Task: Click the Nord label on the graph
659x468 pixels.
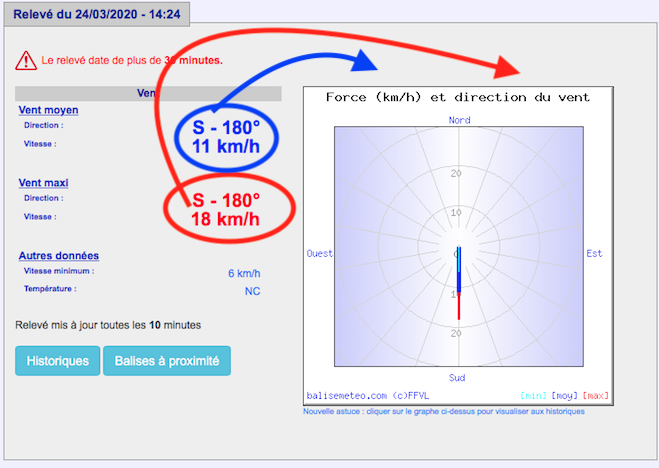Action: coord(459,120)
